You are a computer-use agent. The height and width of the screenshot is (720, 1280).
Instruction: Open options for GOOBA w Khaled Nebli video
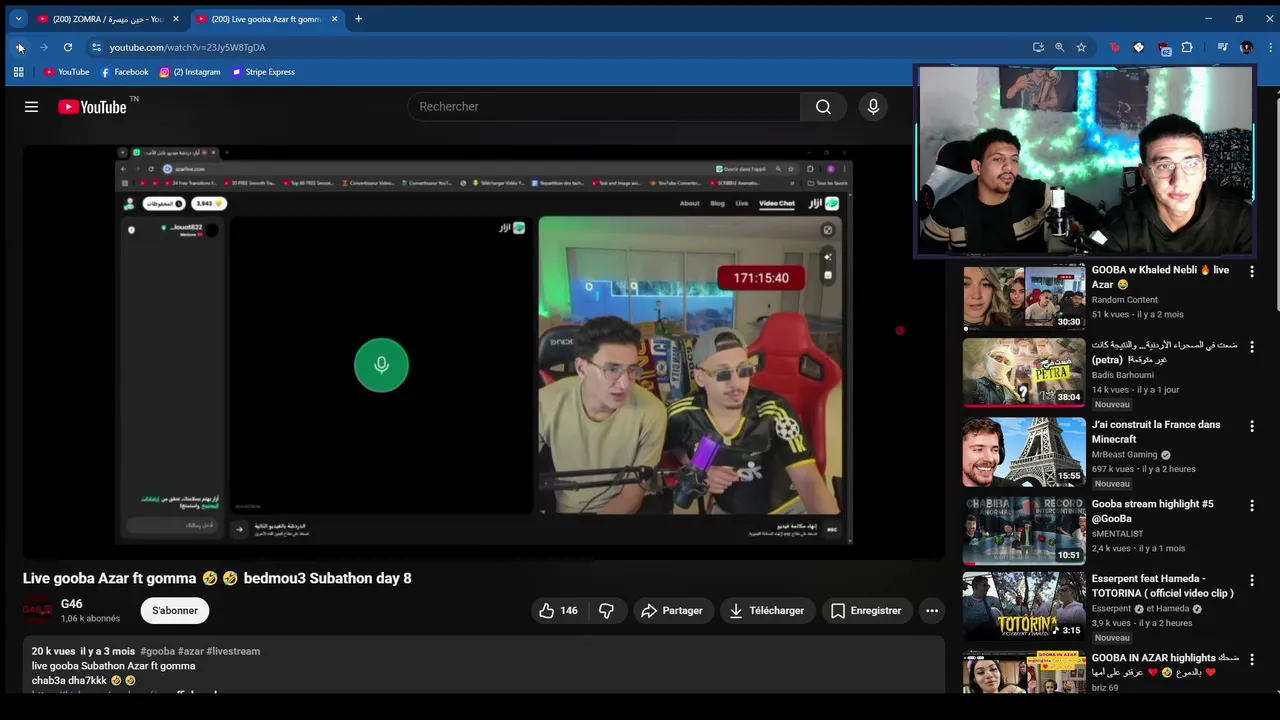[1251, 271]
